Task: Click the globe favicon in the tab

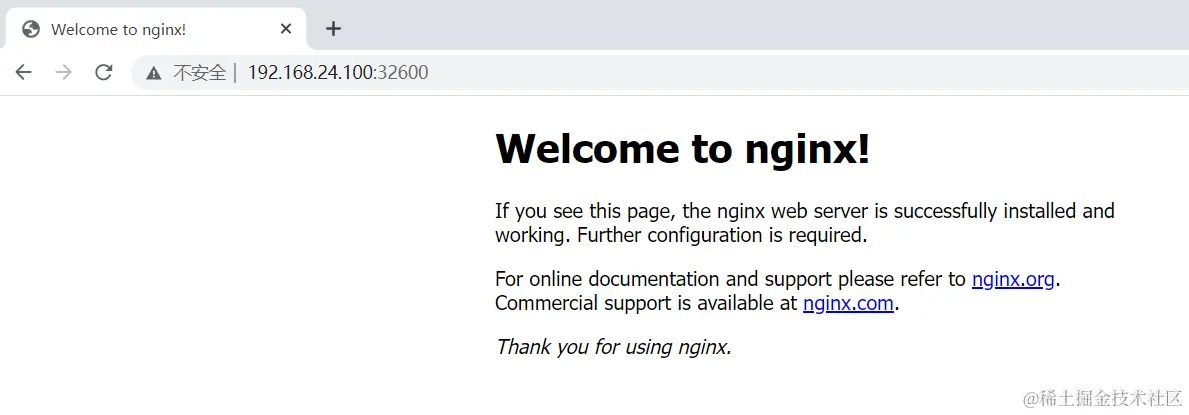Action: (x=31, y=29)
